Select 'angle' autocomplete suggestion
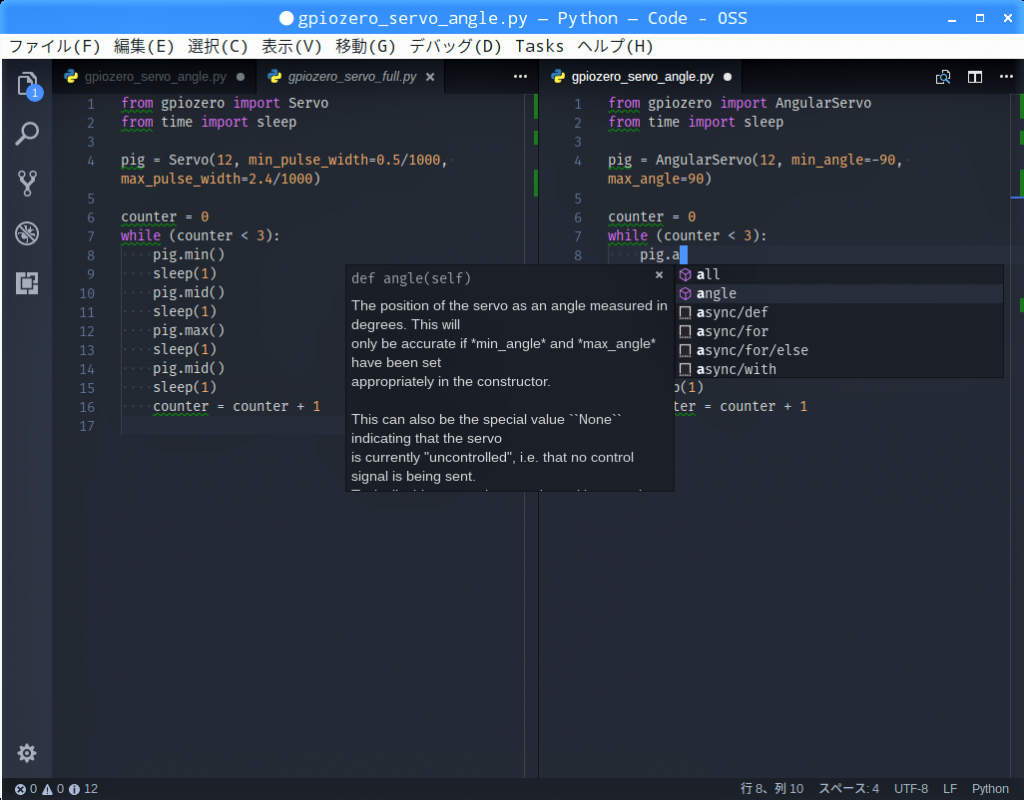 (x=840, y=293)
